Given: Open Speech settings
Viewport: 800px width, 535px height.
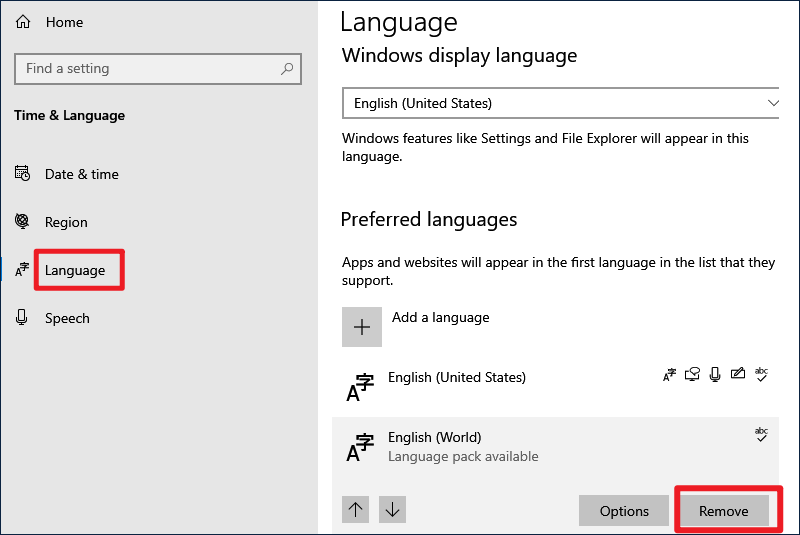Looking at the screenshot, I should [x=67, y=318].
